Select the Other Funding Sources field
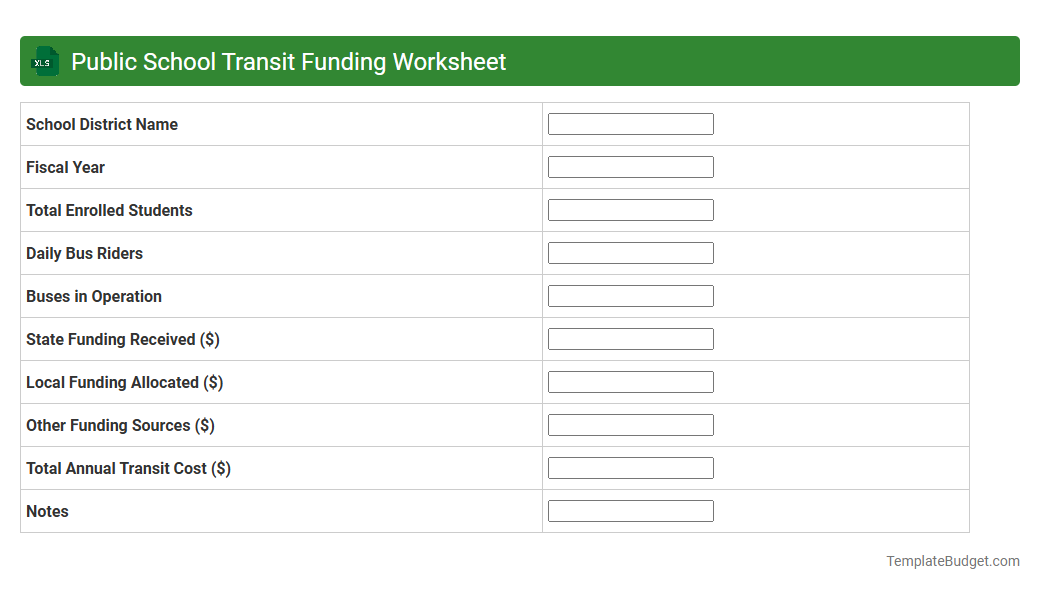 (630, 424)
